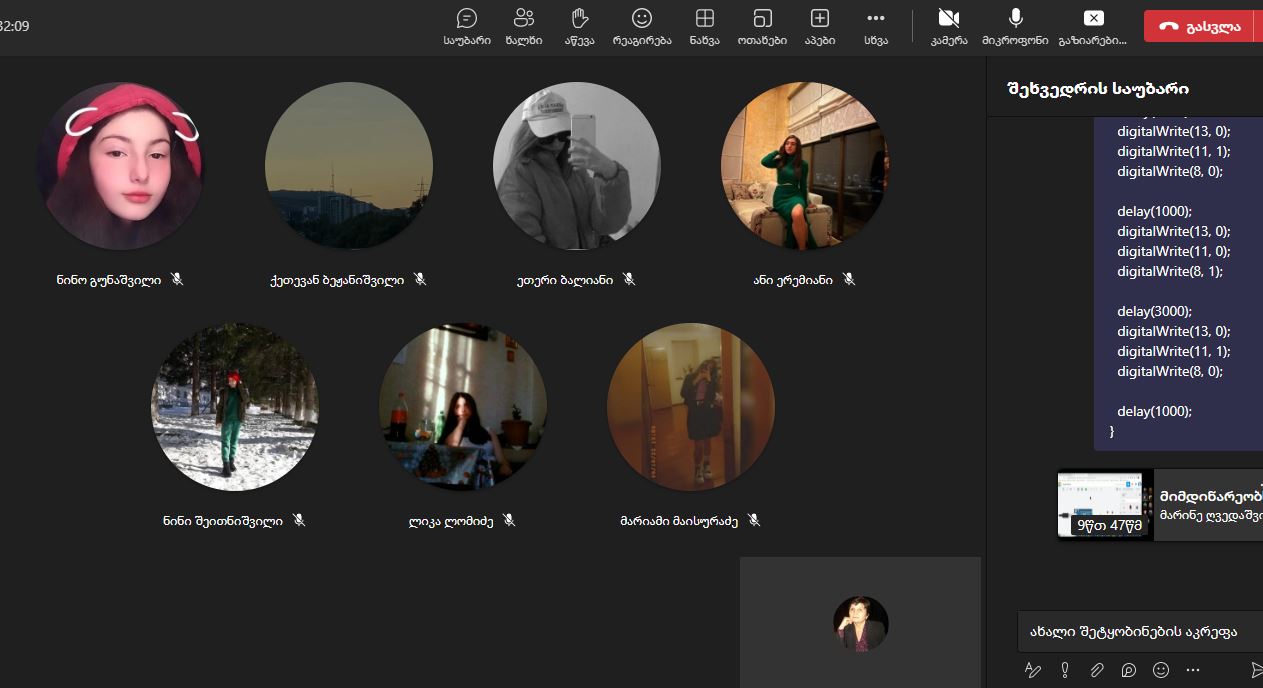The image size is (1263, 688).
Task: Click the new message input field
Action: (1140, 632)
